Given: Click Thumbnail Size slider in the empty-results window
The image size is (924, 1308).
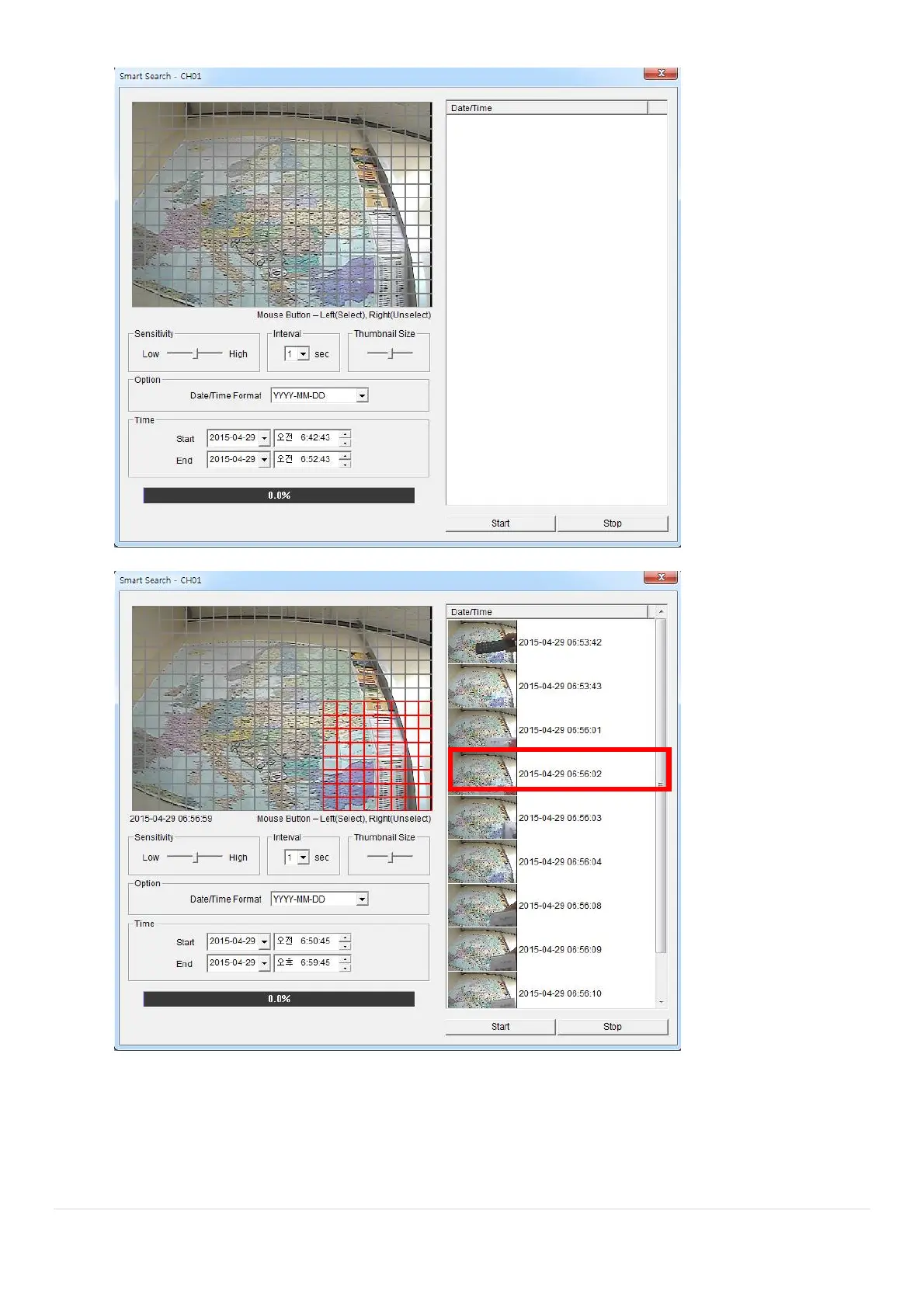Looking at the screenshot, I should coord(391,353).
